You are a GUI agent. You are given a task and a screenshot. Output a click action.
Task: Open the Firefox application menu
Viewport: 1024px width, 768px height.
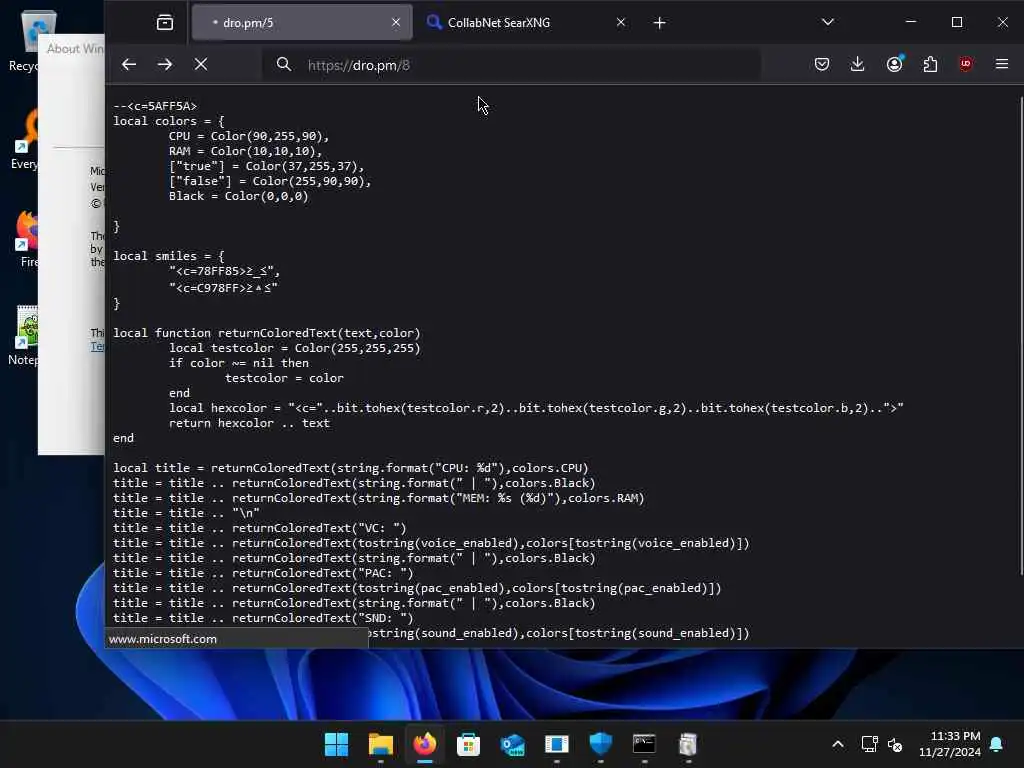coord(1002,64)
